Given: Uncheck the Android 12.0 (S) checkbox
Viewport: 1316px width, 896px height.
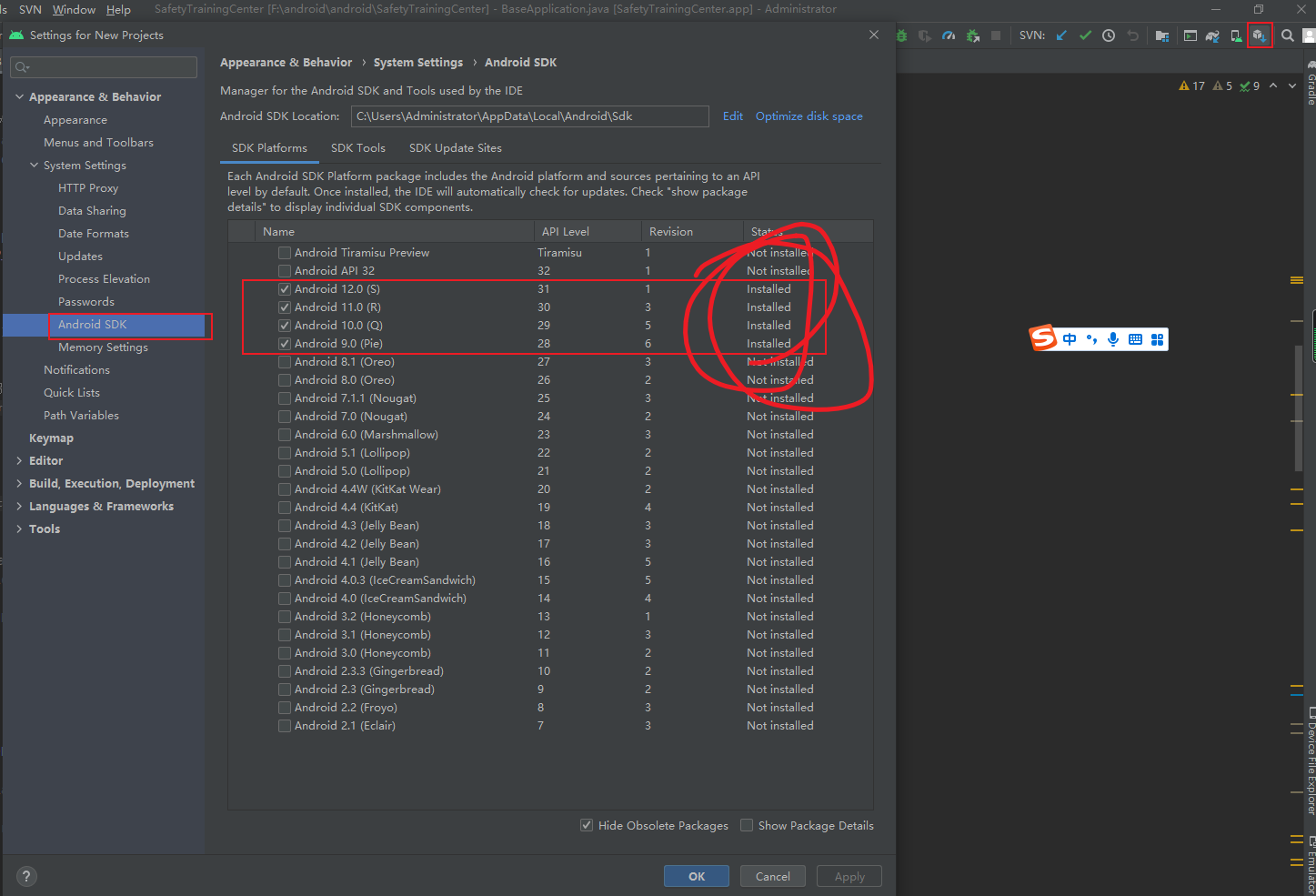Looking at the screenshot, I should coord(285,289).
